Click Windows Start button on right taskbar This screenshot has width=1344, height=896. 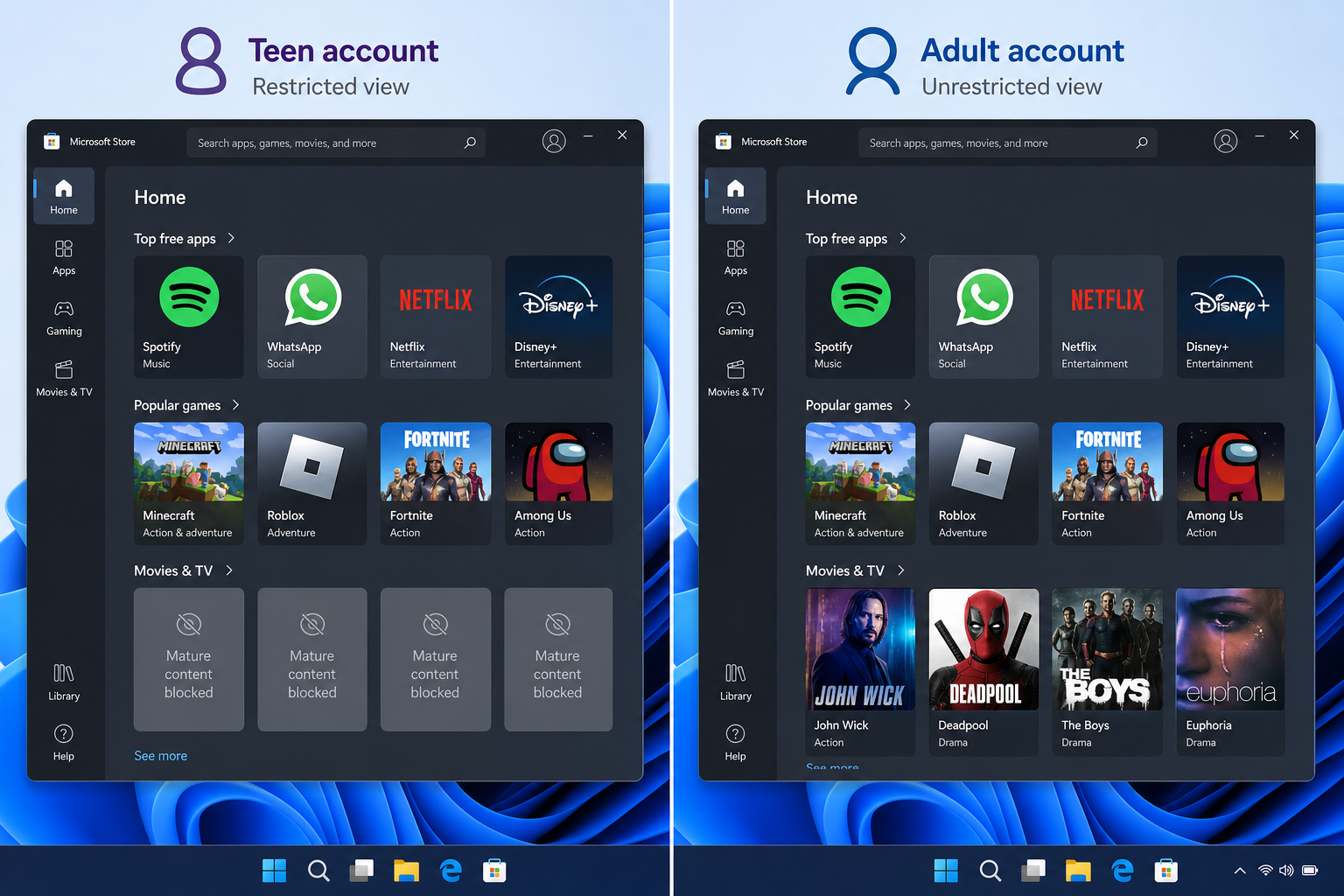[x=946, y=871]
